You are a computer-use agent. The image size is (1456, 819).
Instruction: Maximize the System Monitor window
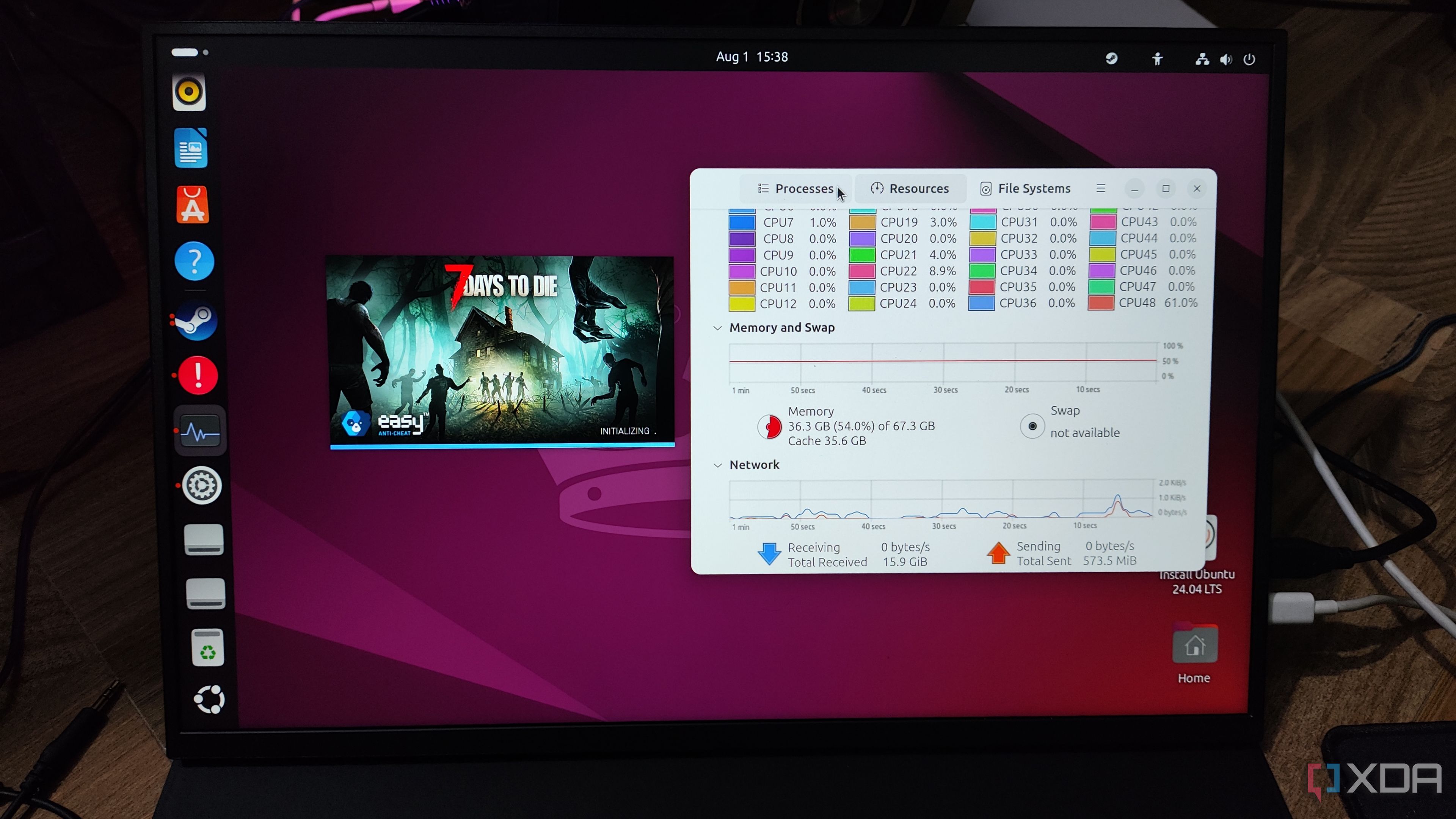1166,189
